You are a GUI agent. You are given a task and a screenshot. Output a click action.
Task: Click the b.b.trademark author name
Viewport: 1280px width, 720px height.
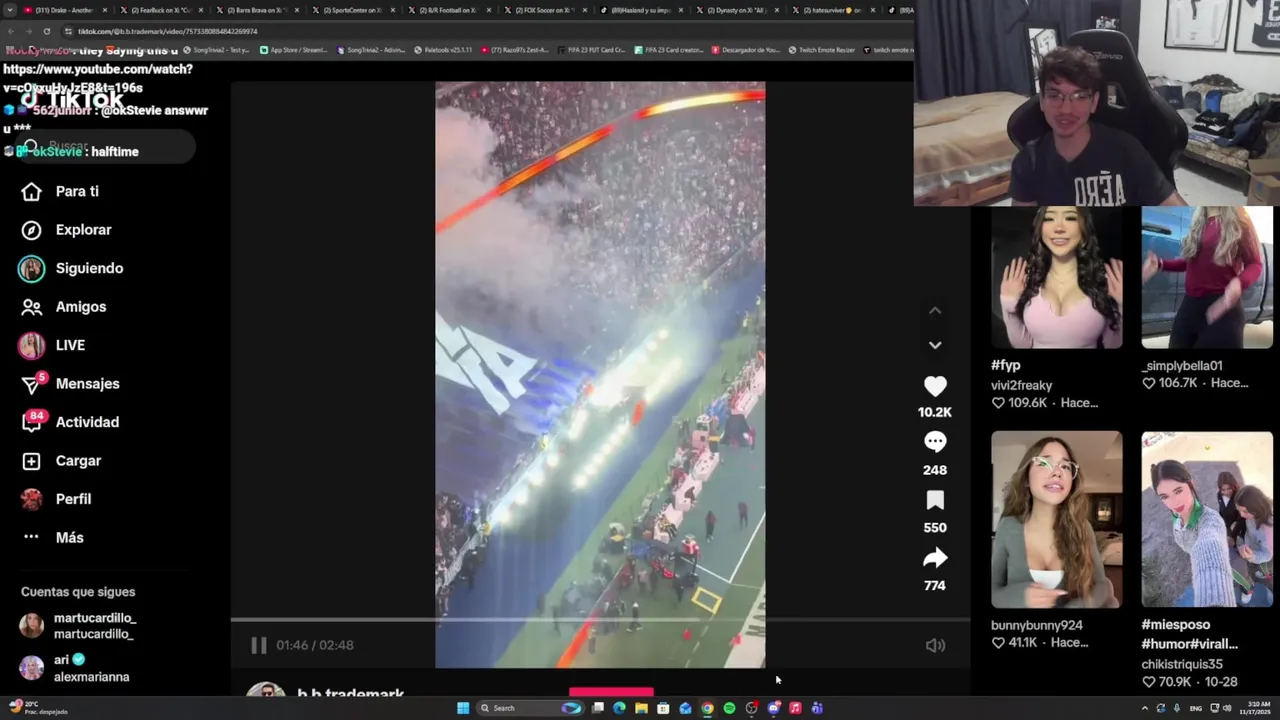351,693
